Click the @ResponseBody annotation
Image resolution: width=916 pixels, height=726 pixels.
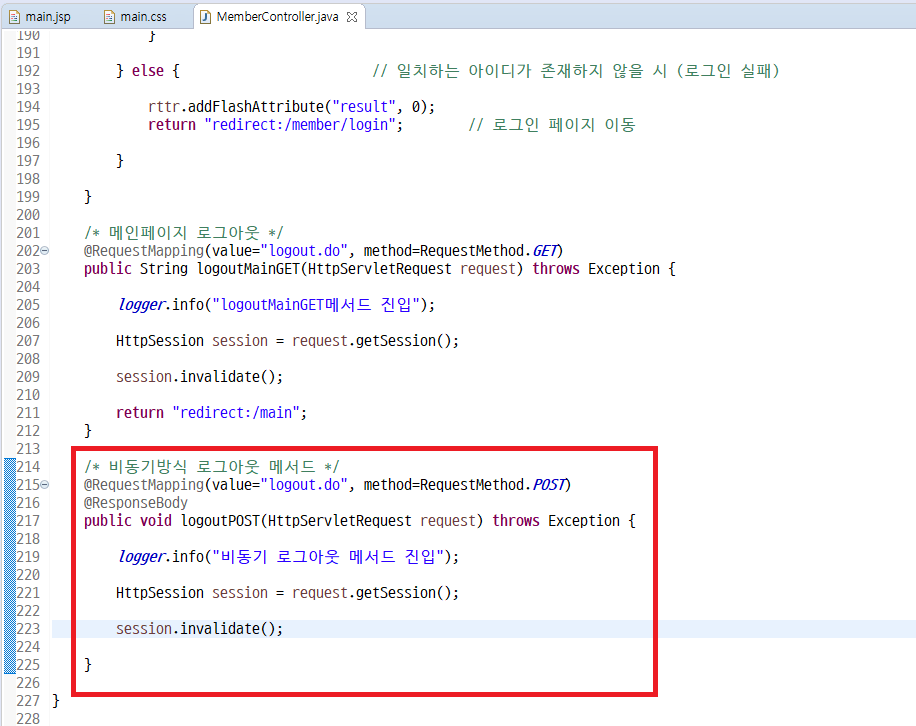136,502
